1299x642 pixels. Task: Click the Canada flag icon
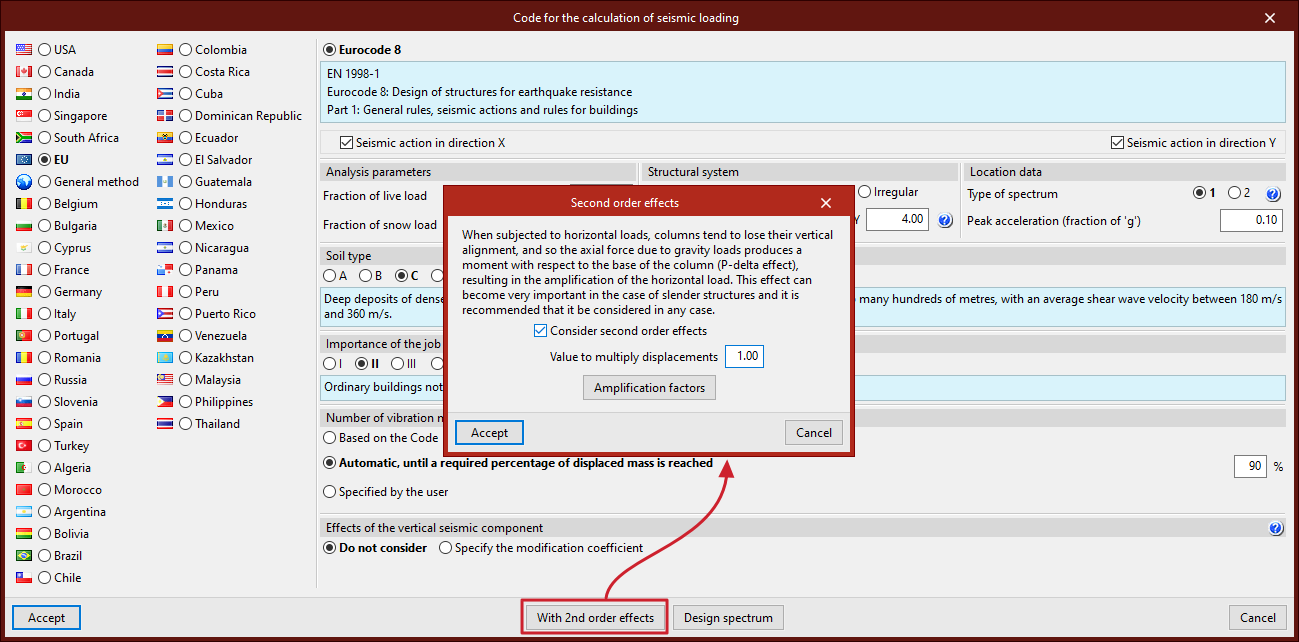click(x=24, y=72)
